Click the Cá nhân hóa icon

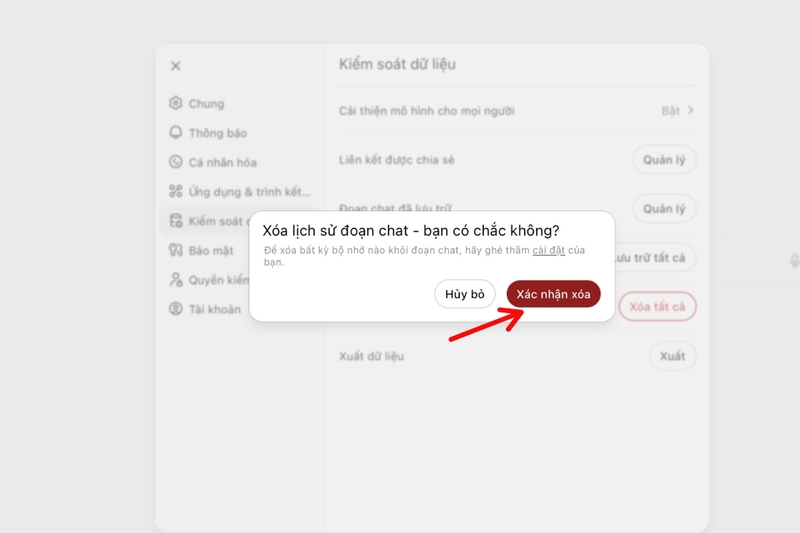point(176,162)
